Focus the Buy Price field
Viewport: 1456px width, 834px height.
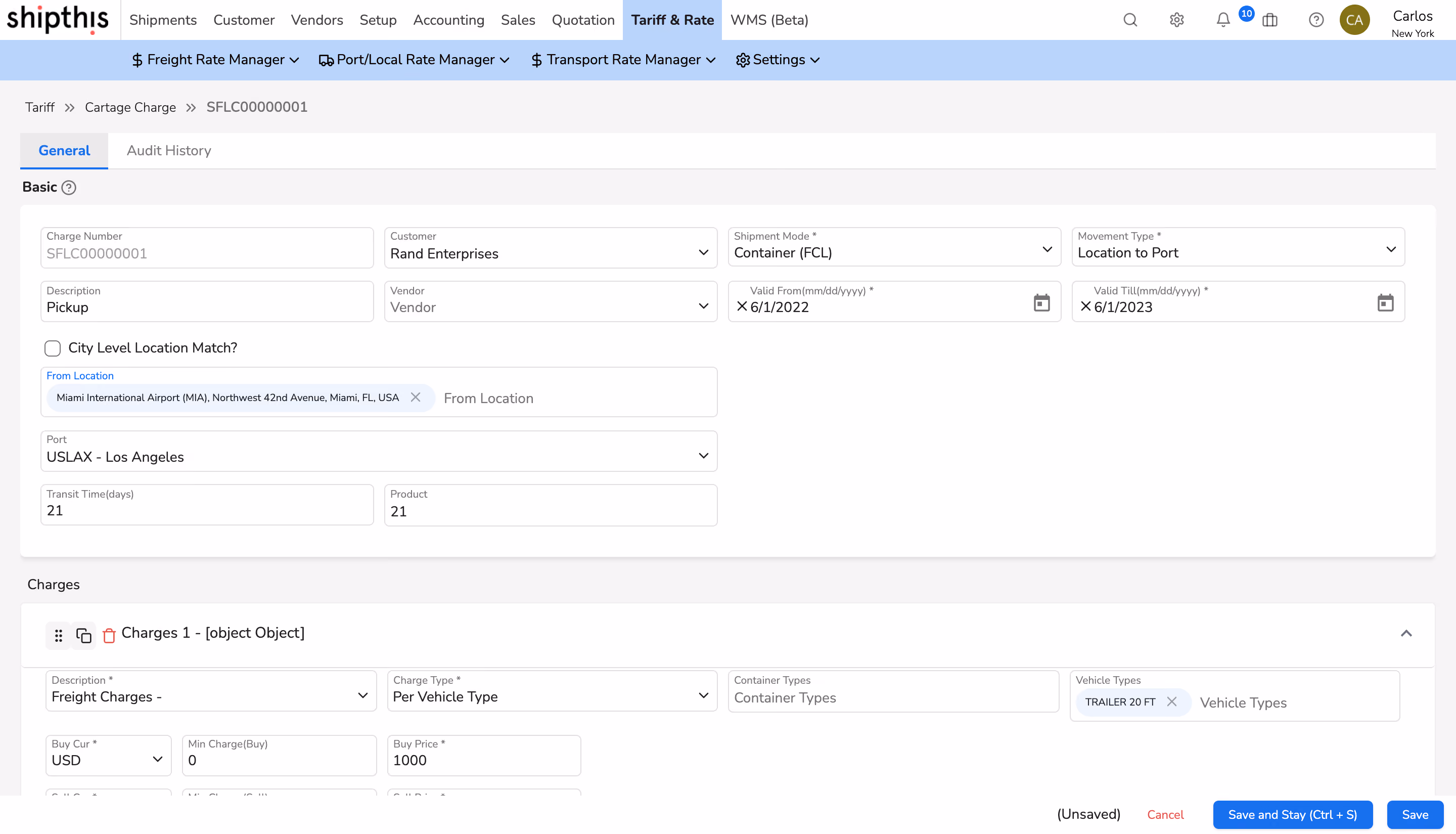point(484,756)
